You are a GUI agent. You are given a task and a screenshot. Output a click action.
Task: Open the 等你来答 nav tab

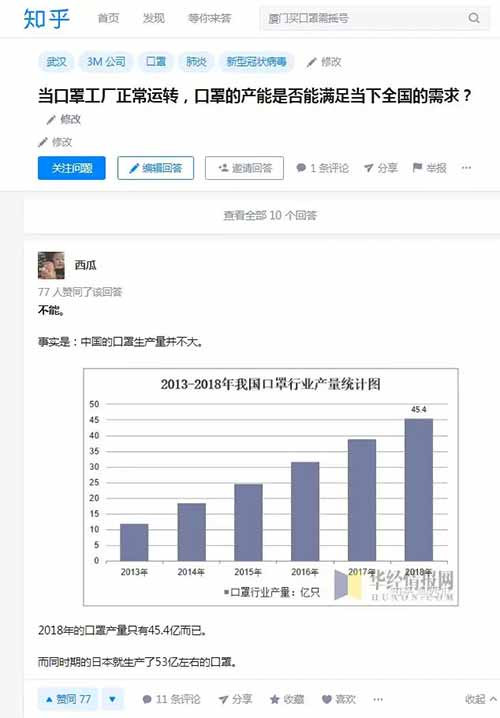(x=210, y=18)
